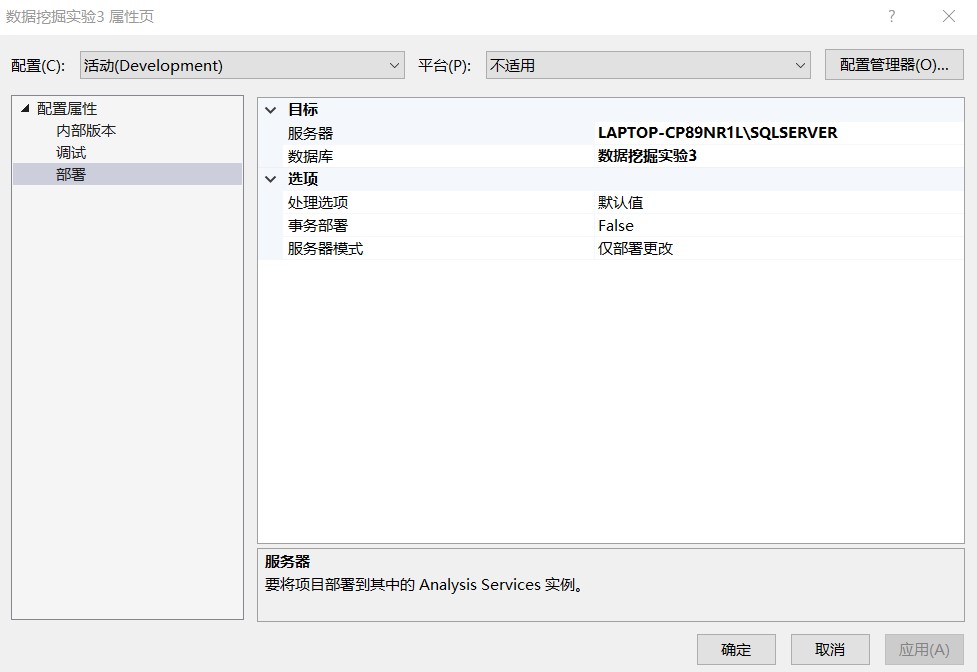Click the help question mark icon

coord(892,16)
